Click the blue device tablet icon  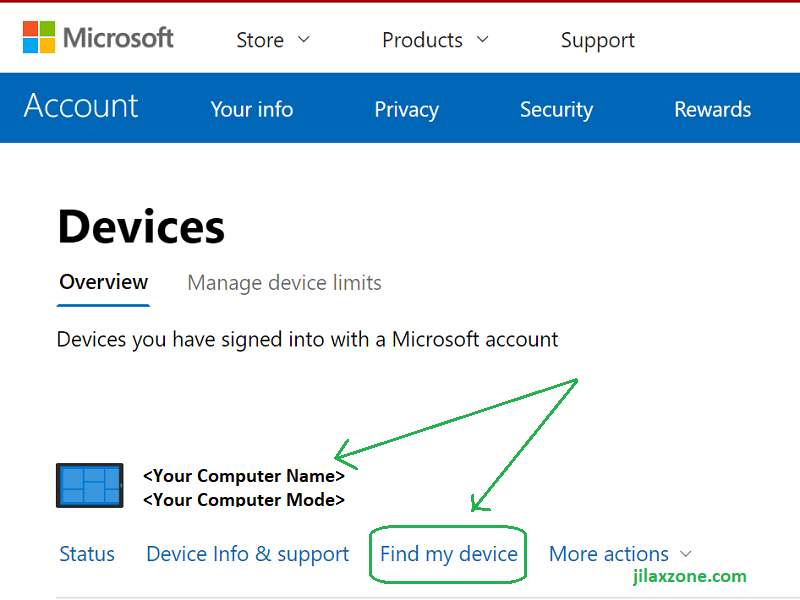click(90, 485)
